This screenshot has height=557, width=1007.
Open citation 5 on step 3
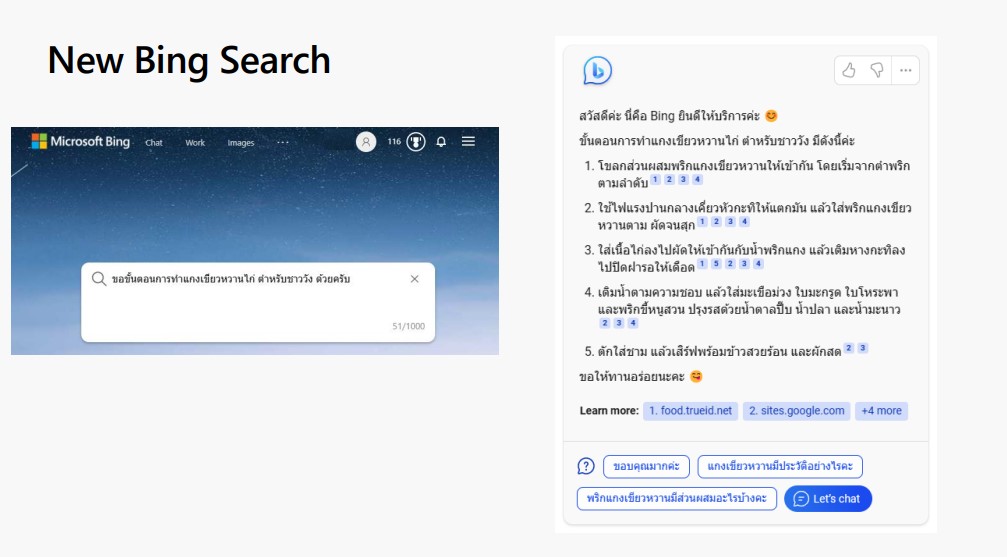tap(716, 264)
